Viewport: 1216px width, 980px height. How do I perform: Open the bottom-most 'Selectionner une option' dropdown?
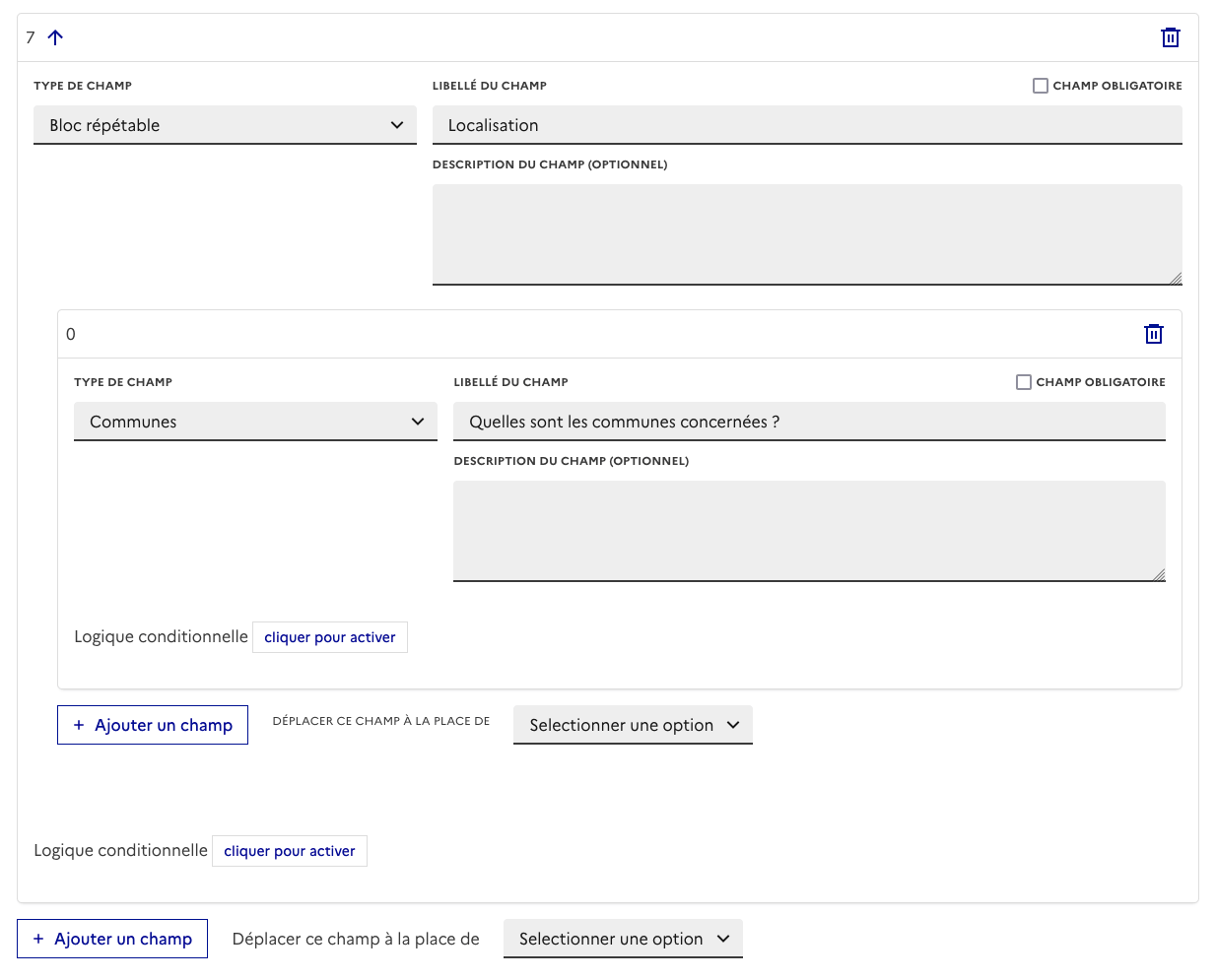coord(623,939)
